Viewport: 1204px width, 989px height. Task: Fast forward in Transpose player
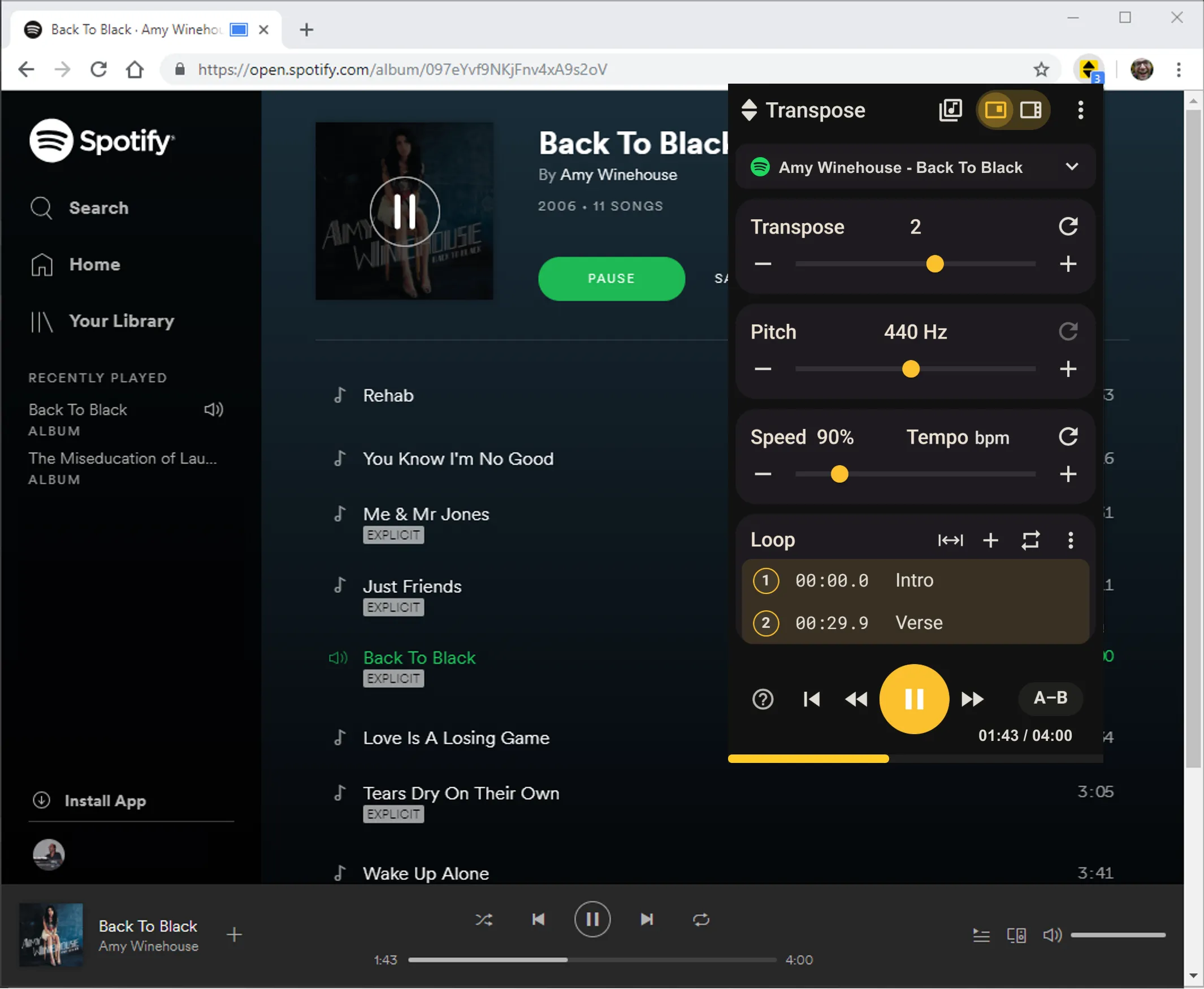point(972,699)
